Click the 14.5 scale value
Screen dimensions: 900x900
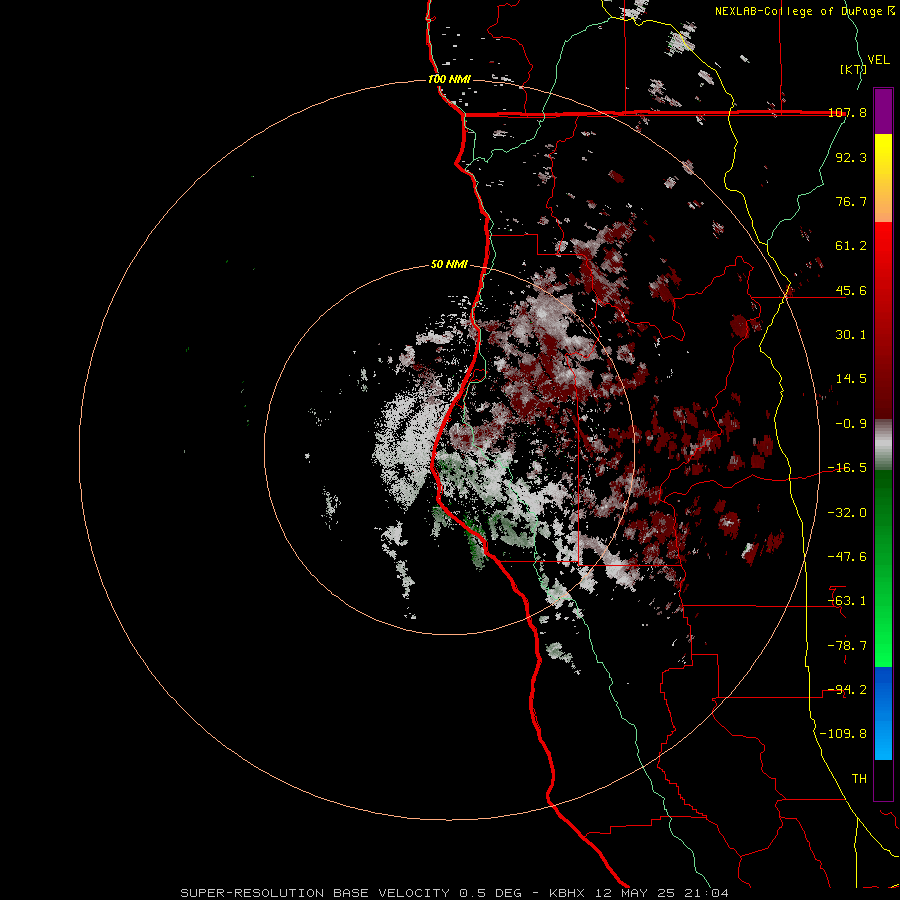click(851, 379)
